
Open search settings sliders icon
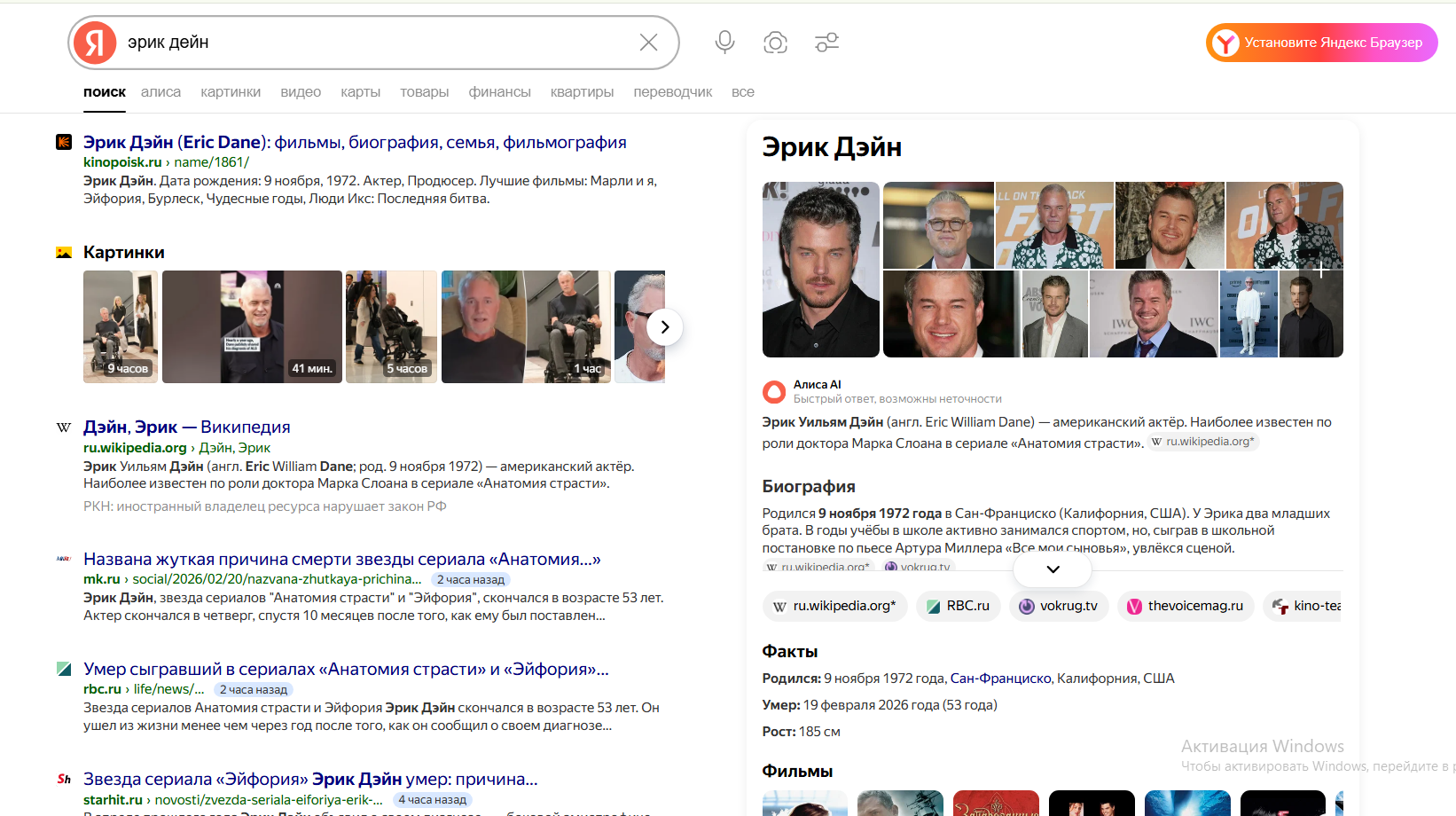(826, 43)
